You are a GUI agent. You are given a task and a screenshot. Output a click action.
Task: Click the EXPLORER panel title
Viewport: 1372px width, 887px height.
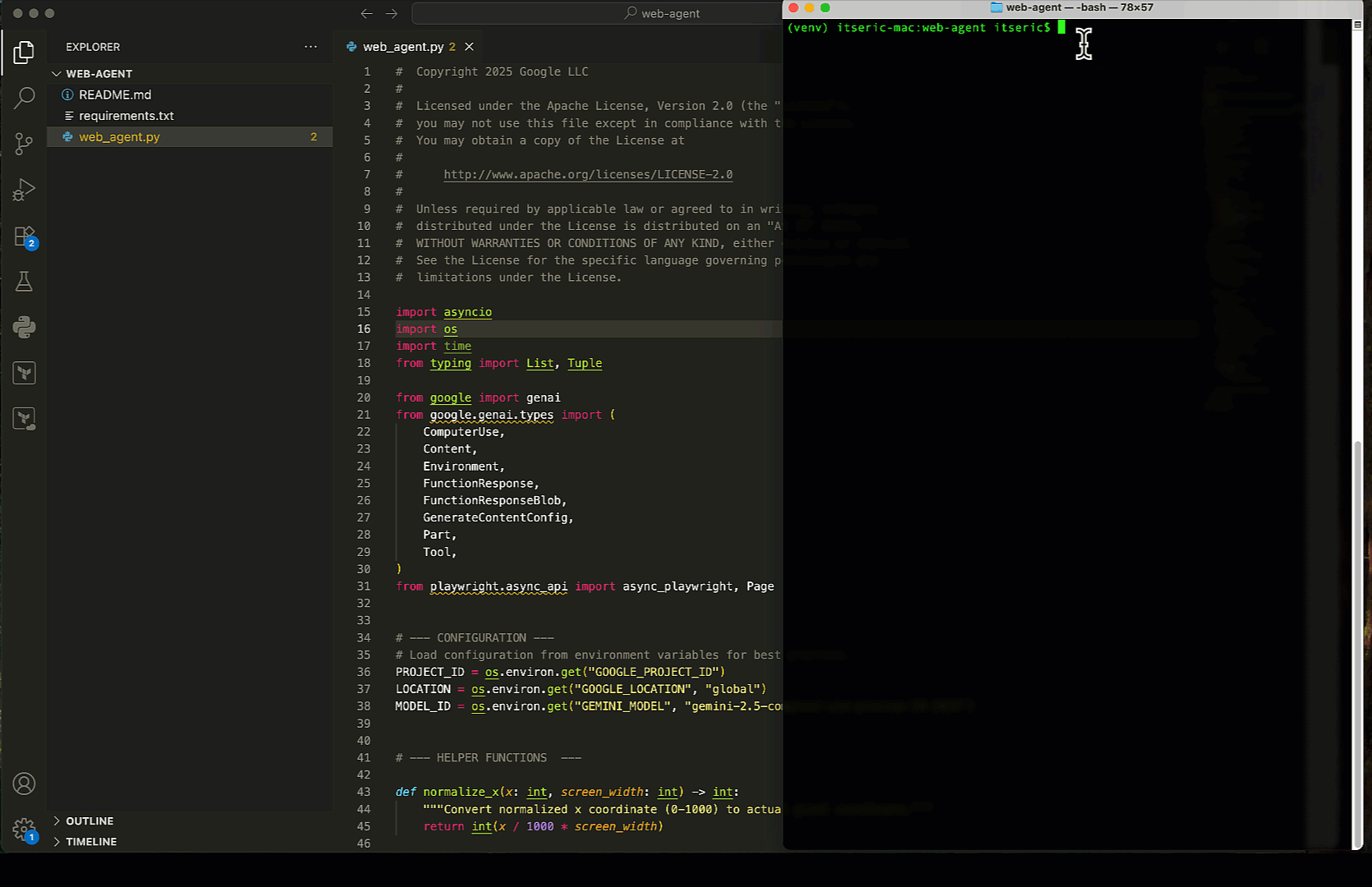pos(93,47)
